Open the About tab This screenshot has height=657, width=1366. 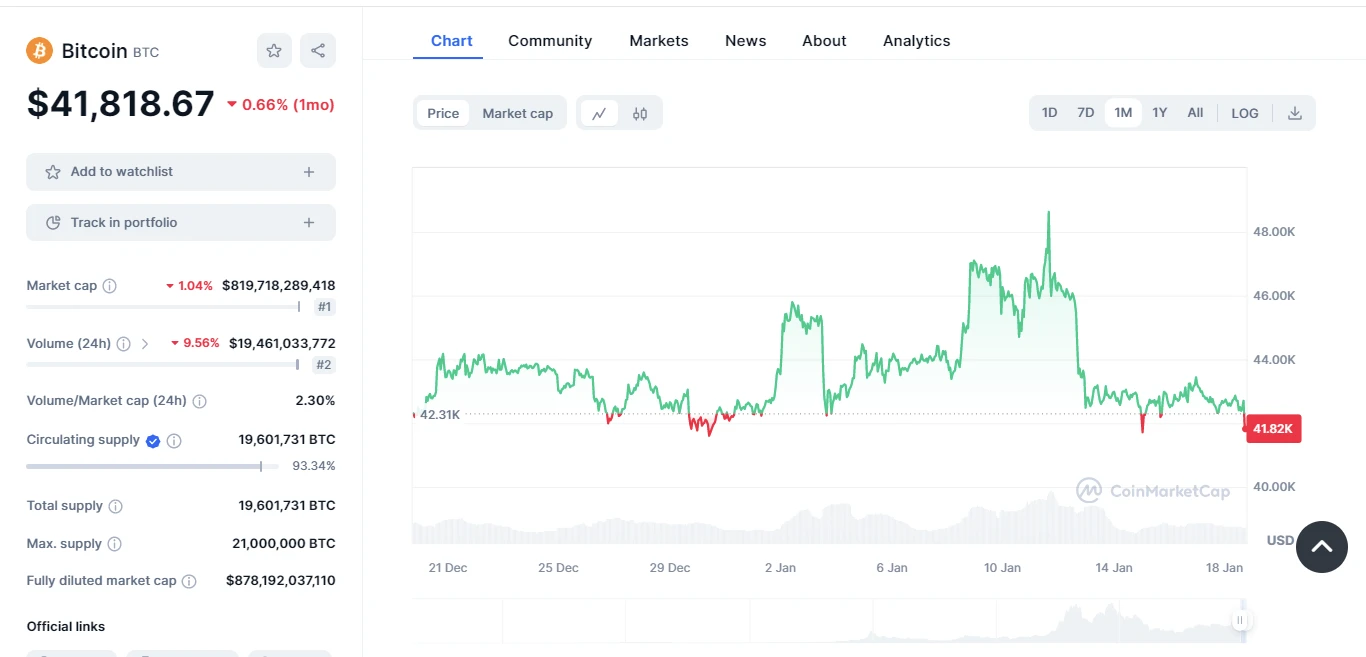tap(824, 41)
